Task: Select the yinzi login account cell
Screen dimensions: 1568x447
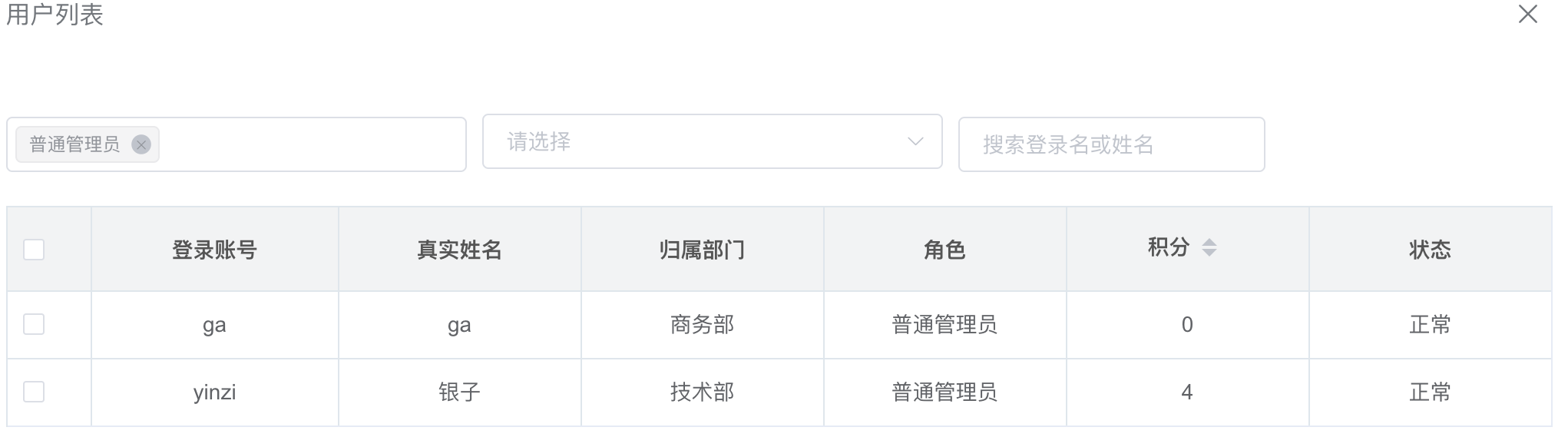Action: click(214, 392)
